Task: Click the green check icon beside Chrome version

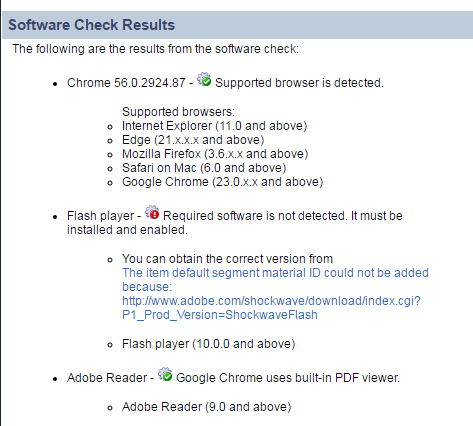Action: click(204, 80)
